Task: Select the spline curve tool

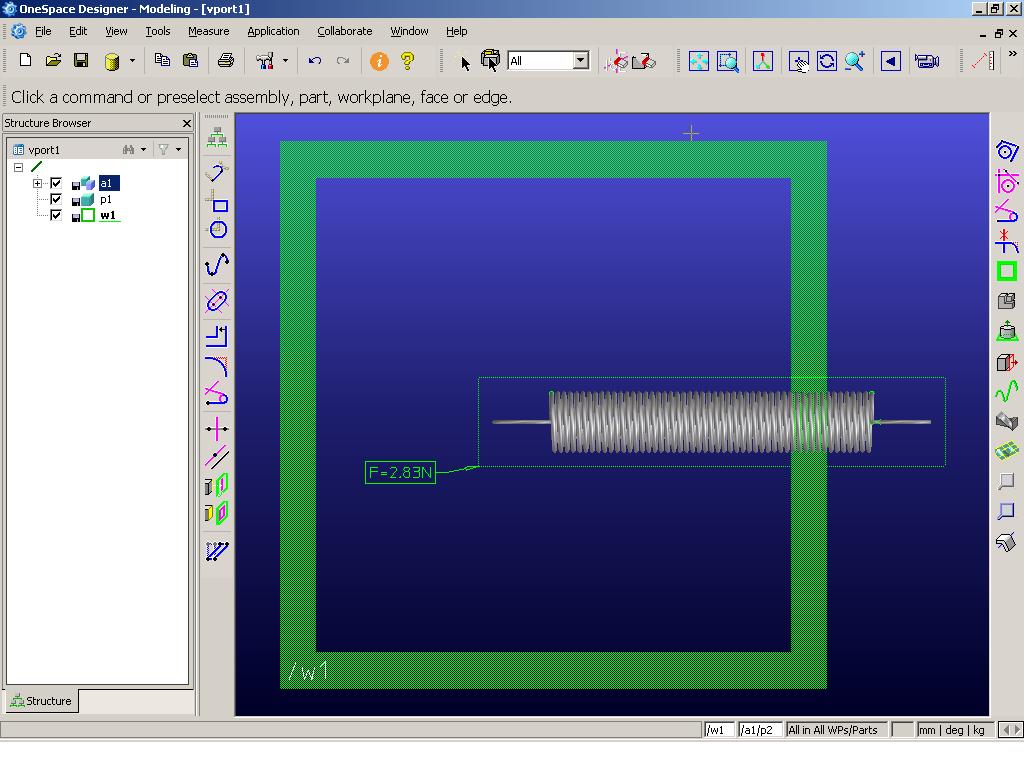Action: pyautogui.click(x=217, y=265)
